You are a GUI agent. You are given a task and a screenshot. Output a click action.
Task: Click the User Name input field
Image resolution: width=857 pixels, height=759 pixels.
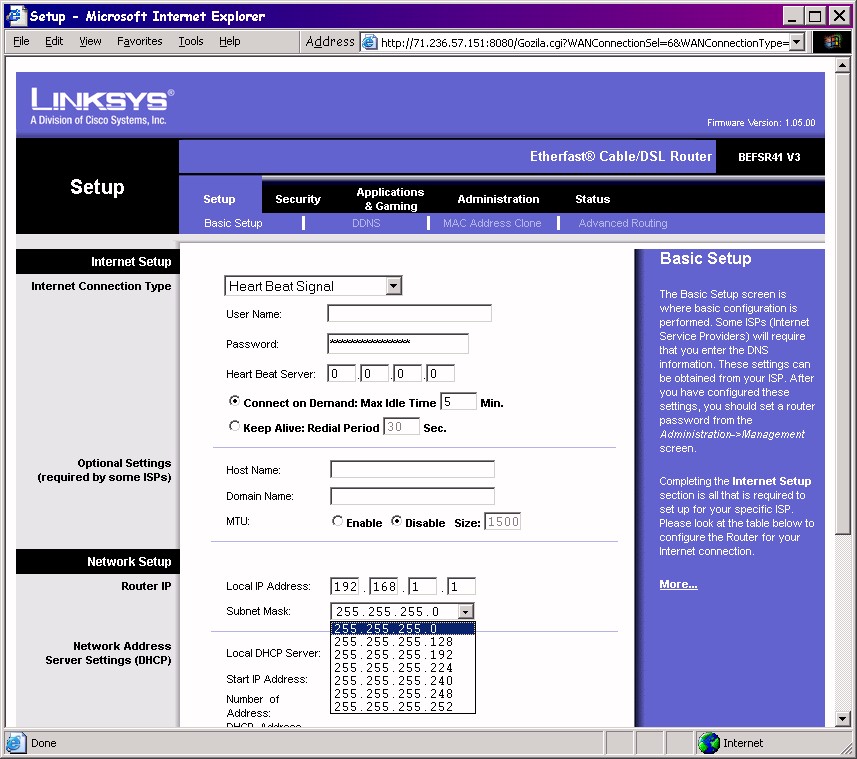pos(409,314)
